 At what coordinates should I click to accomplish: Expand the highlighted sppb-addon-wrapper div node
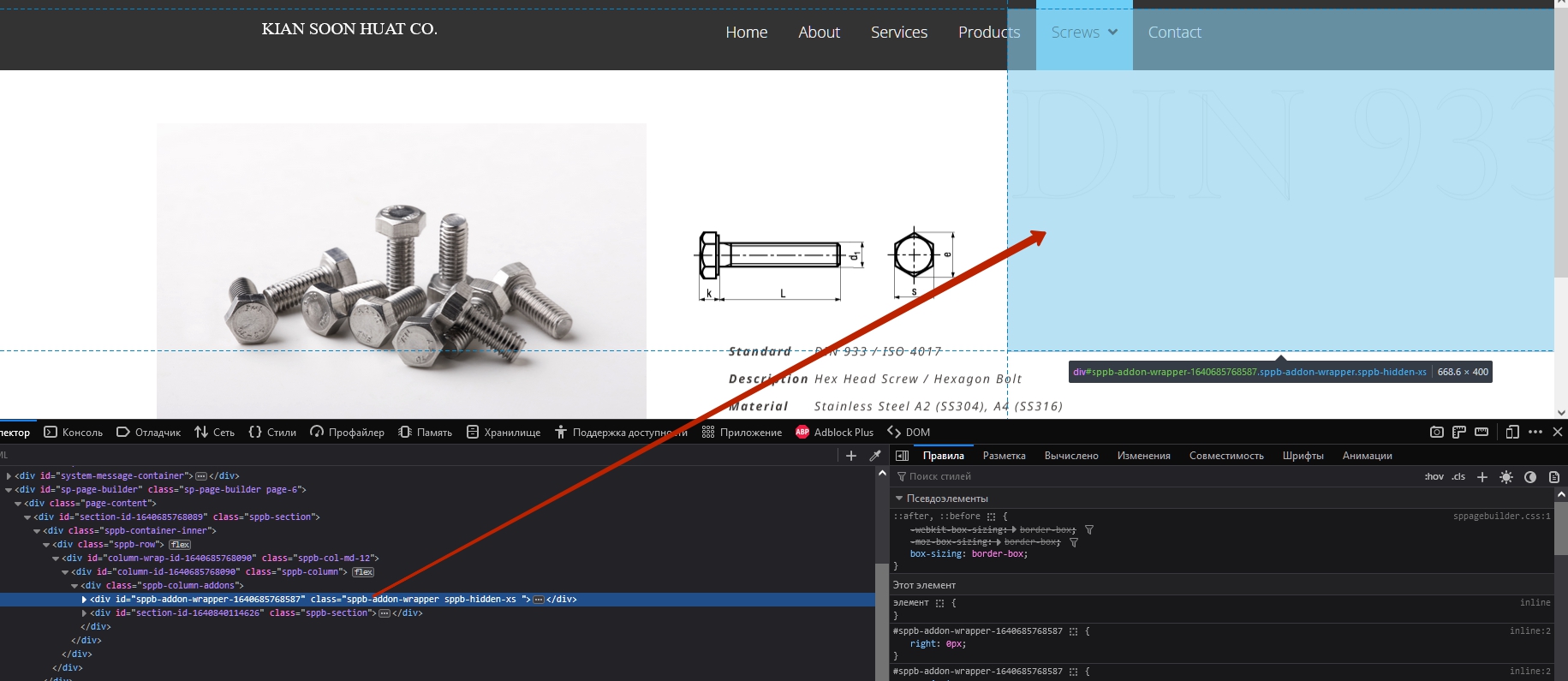click(x=84, y=600)
